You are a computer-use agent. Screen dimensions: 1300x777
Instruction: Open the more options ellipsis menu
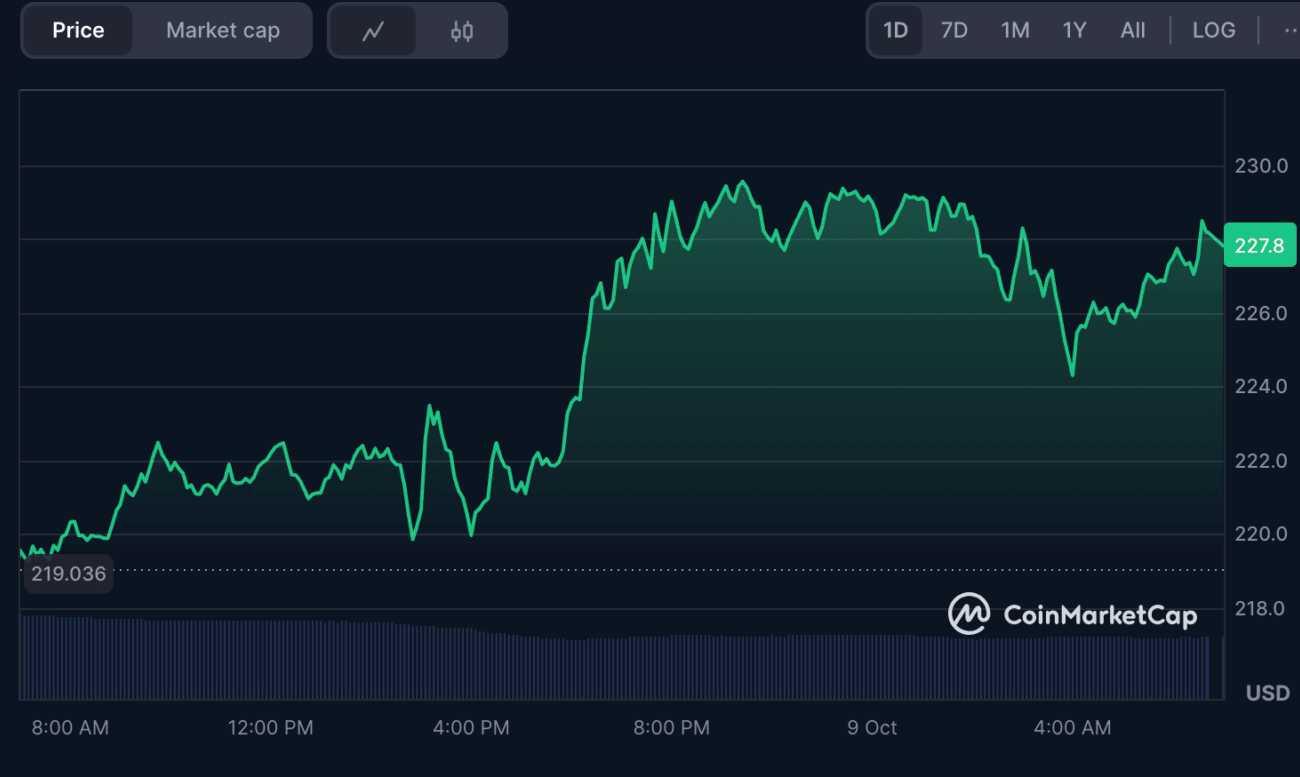pyautogui.click(x=1288, y=30)
